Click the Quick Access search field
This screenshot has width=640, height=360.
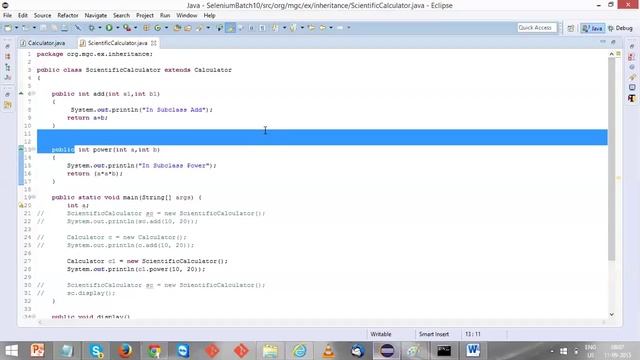click(x=536, y=28)
